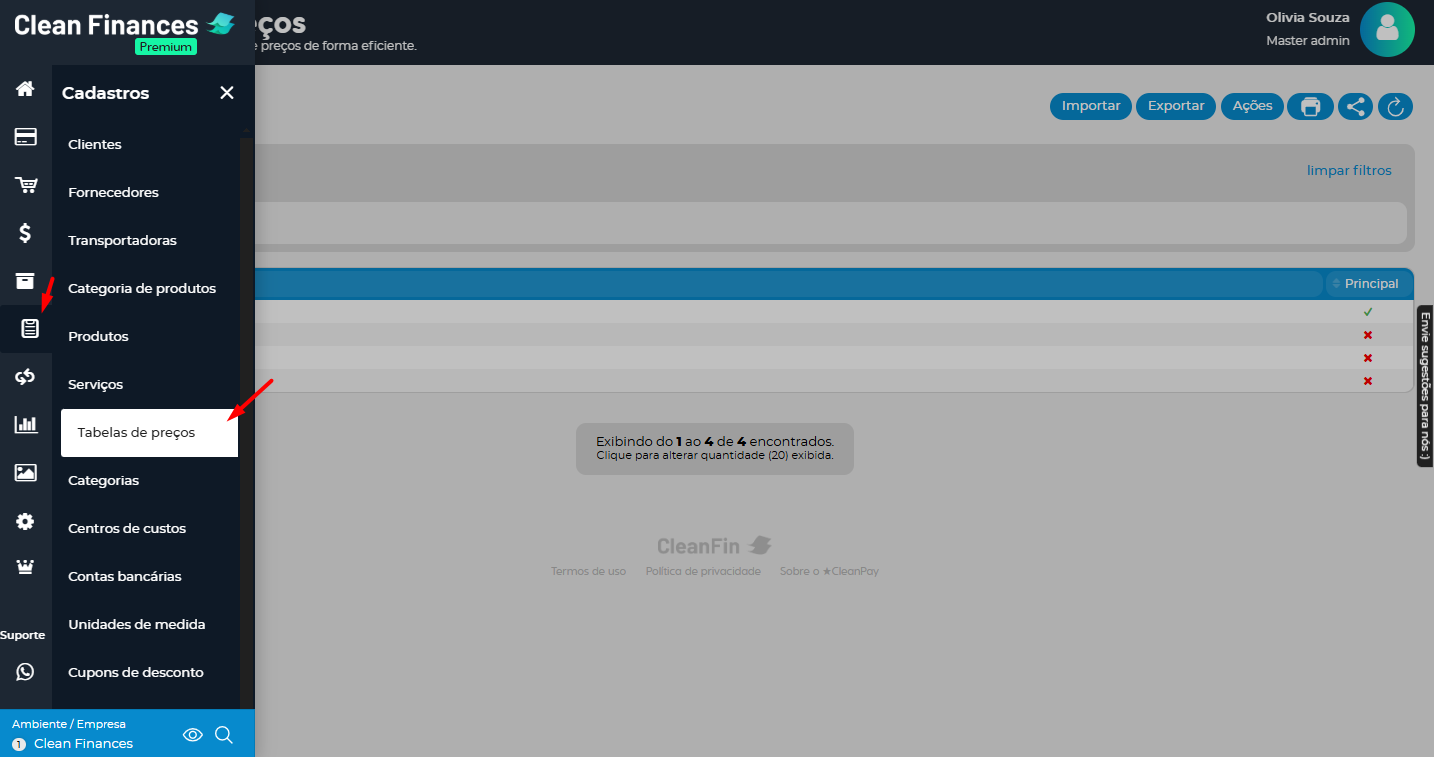
Task: Select the dollar sign finance icon
Action: click(x=25, y=233)
